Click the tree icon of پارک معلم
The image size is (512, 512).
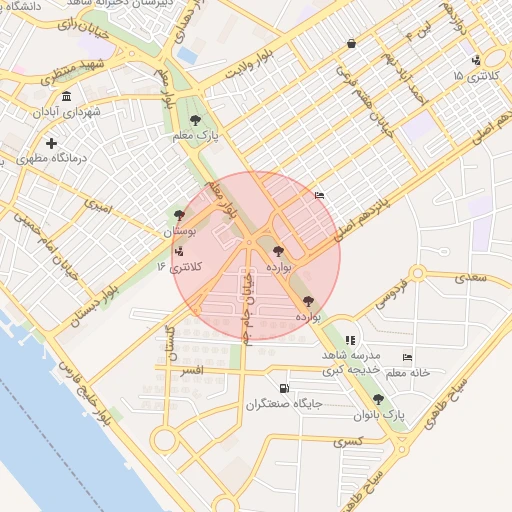click(x=195, y=120)
